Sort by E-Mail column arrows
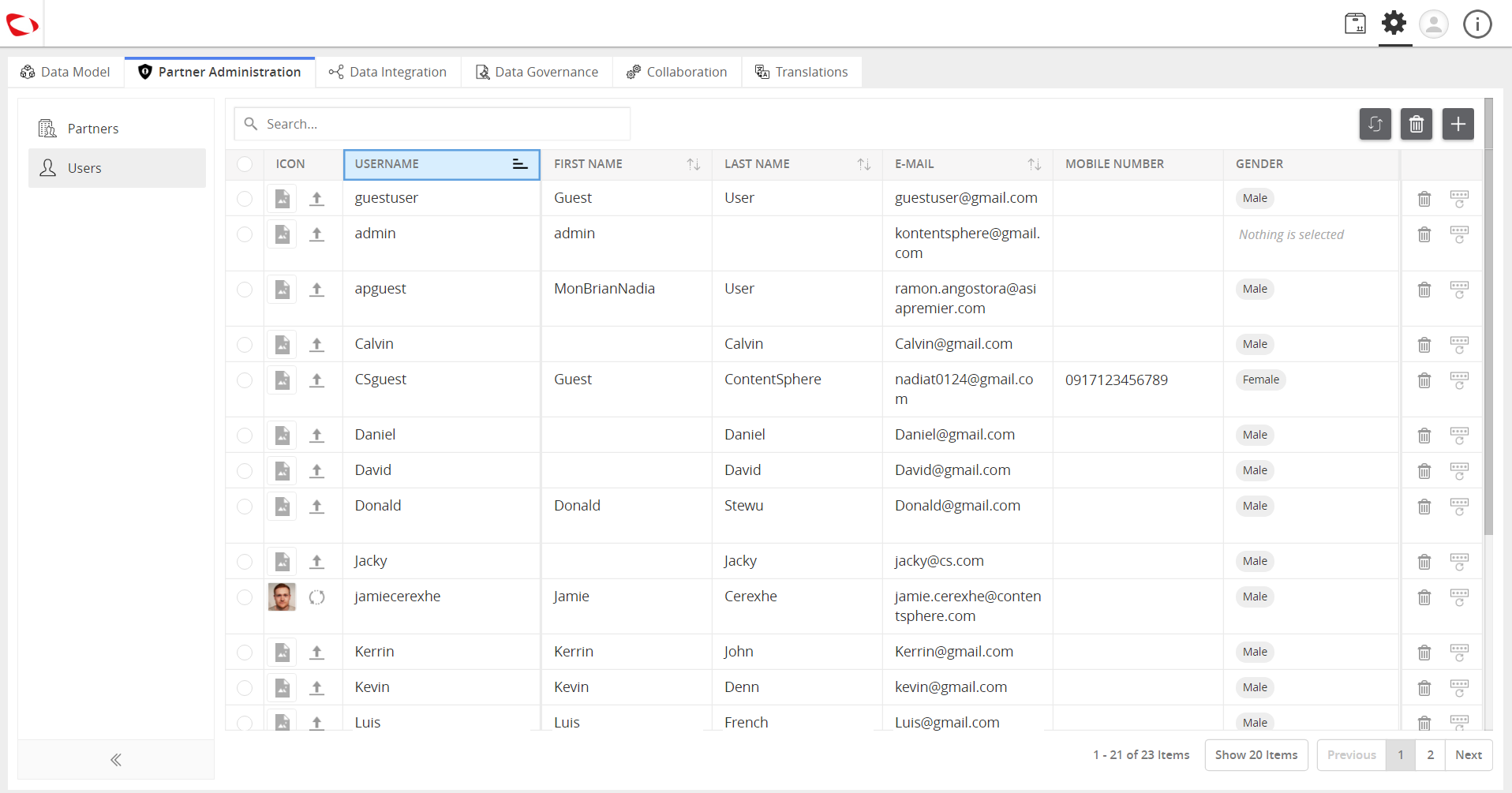1512x793 pixels. click(x=1035, y=164)
